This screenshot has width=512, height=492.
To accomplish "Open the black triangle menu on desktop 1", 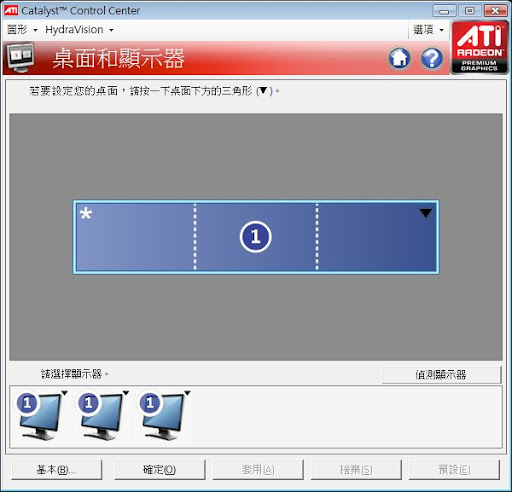I will coord(426,213).
